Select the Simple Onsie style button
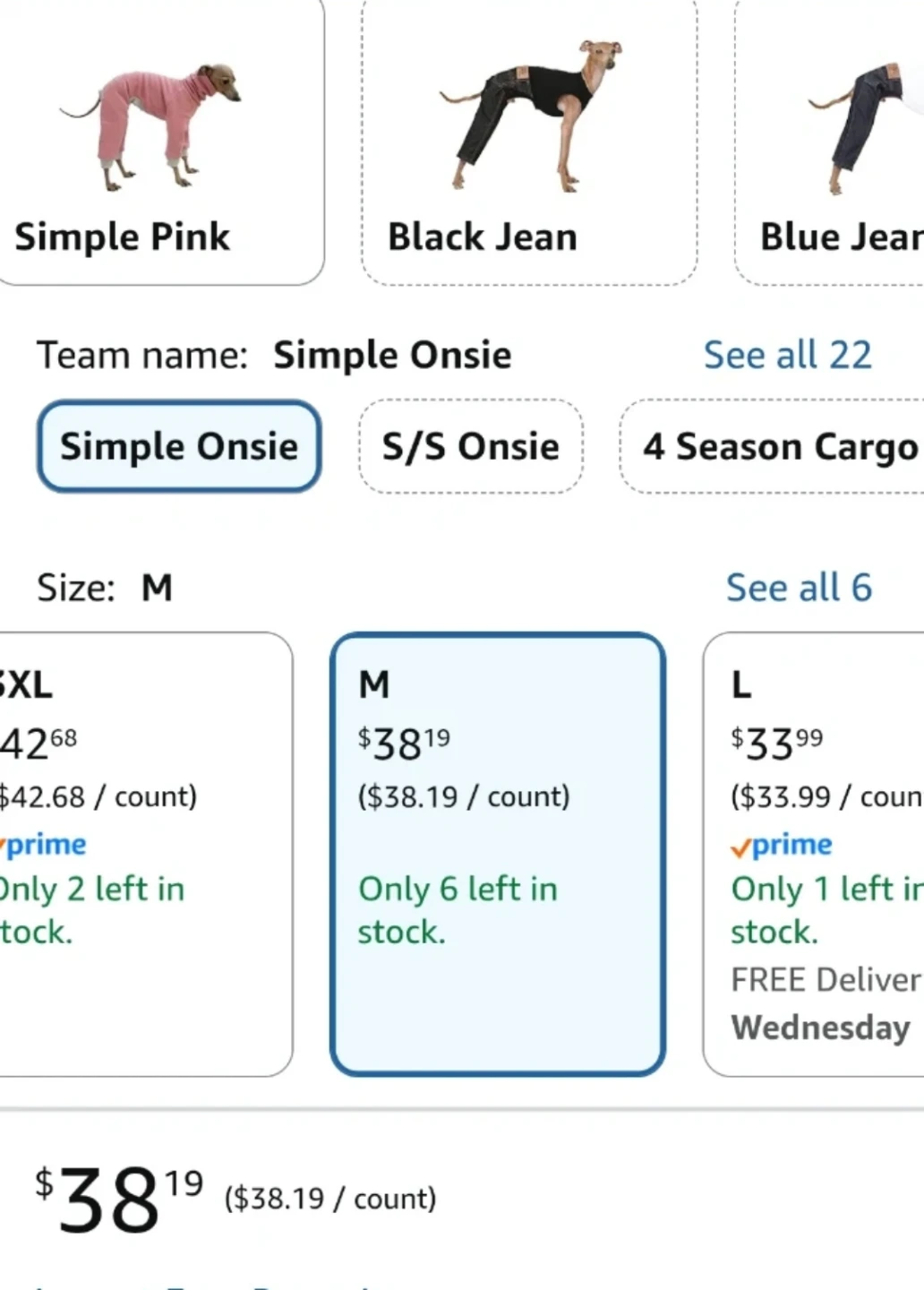Image resolution: width=924 pixels, height=1290 pixels. pos(179,446)
